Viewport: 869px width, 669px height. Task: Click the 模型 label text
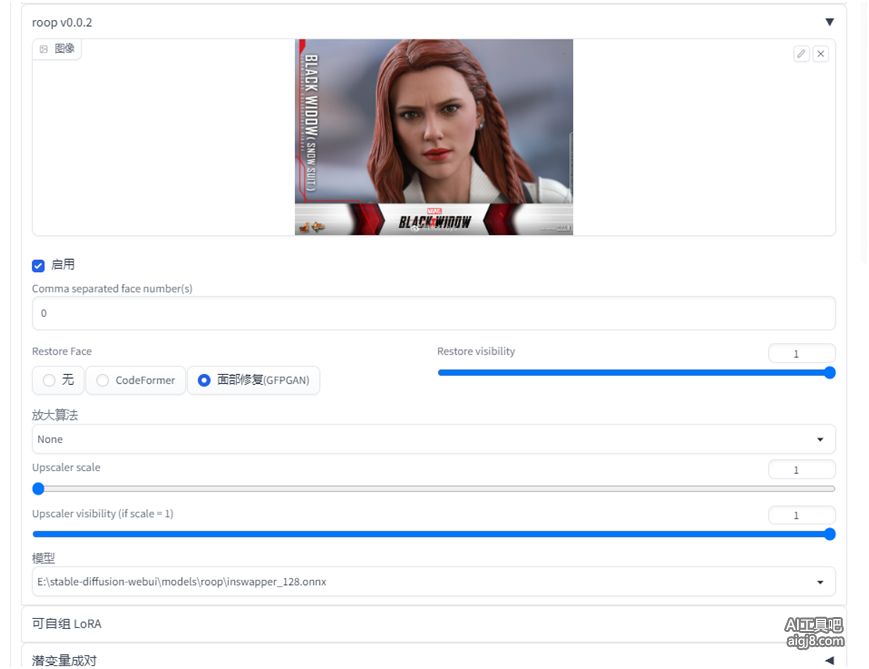[x=43, y=558]
